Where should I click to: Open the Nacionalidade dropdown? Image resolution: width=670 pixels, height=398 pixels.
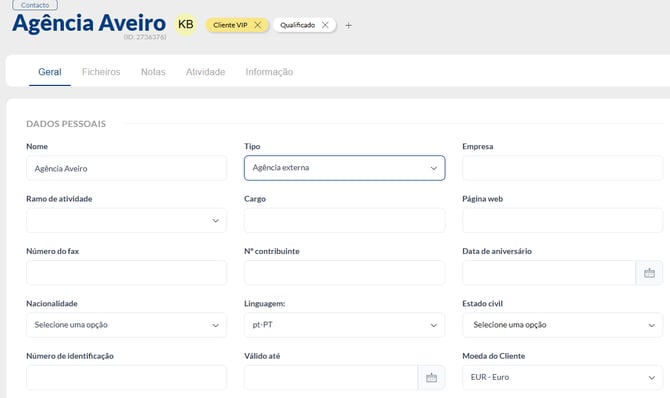[126, 325]
